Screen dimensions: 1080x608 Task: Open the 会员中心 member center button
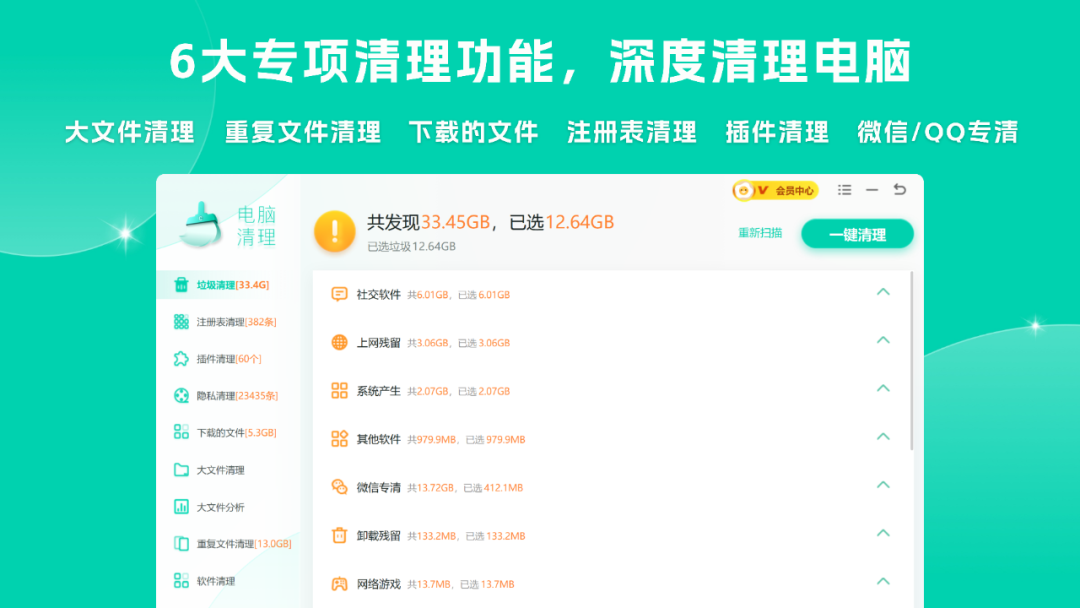(x=776, y=191)
